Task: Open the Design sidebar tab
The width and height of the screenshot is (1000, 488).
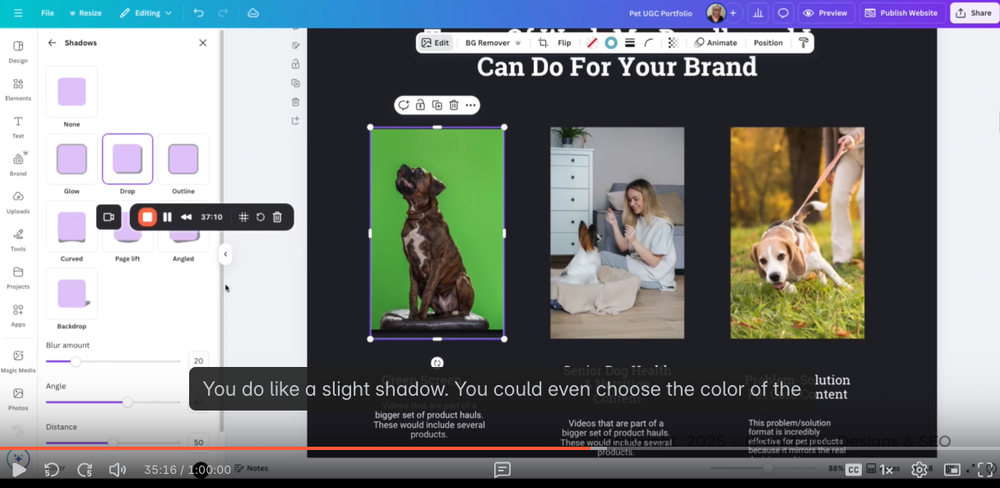Action: (18, 52)
